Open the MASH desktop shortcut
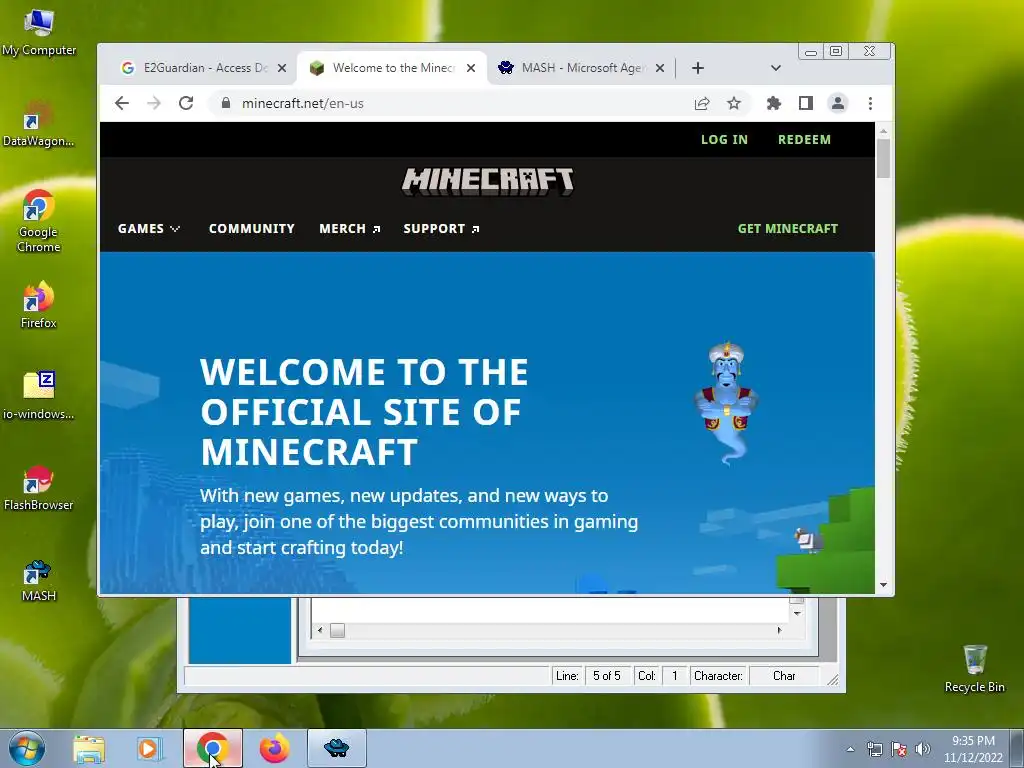 pyautogui.click(x=39, y=580)
